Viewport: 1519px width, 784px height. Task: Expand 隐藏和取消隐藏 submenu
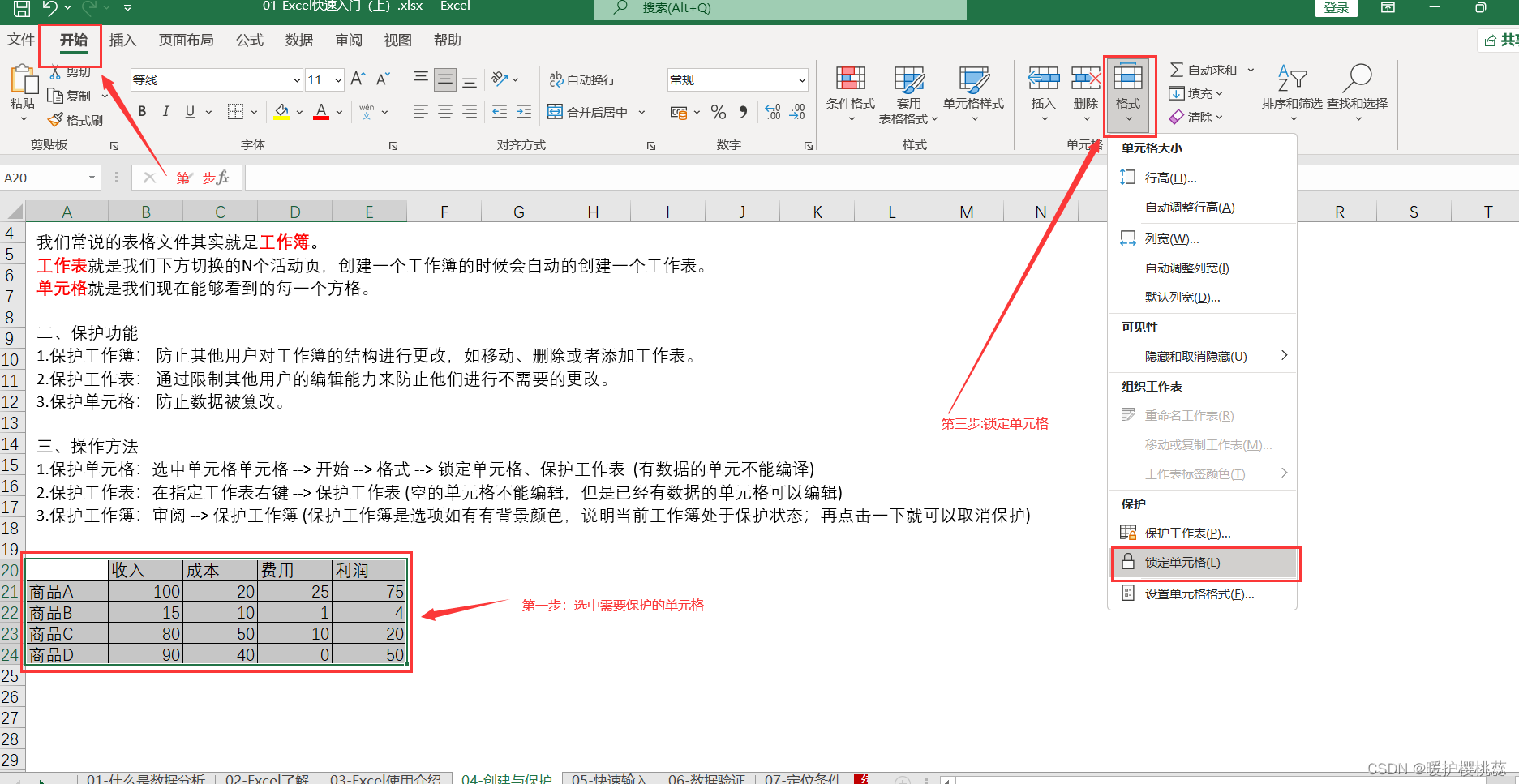pyautogui.click(x=1202, y=356)
